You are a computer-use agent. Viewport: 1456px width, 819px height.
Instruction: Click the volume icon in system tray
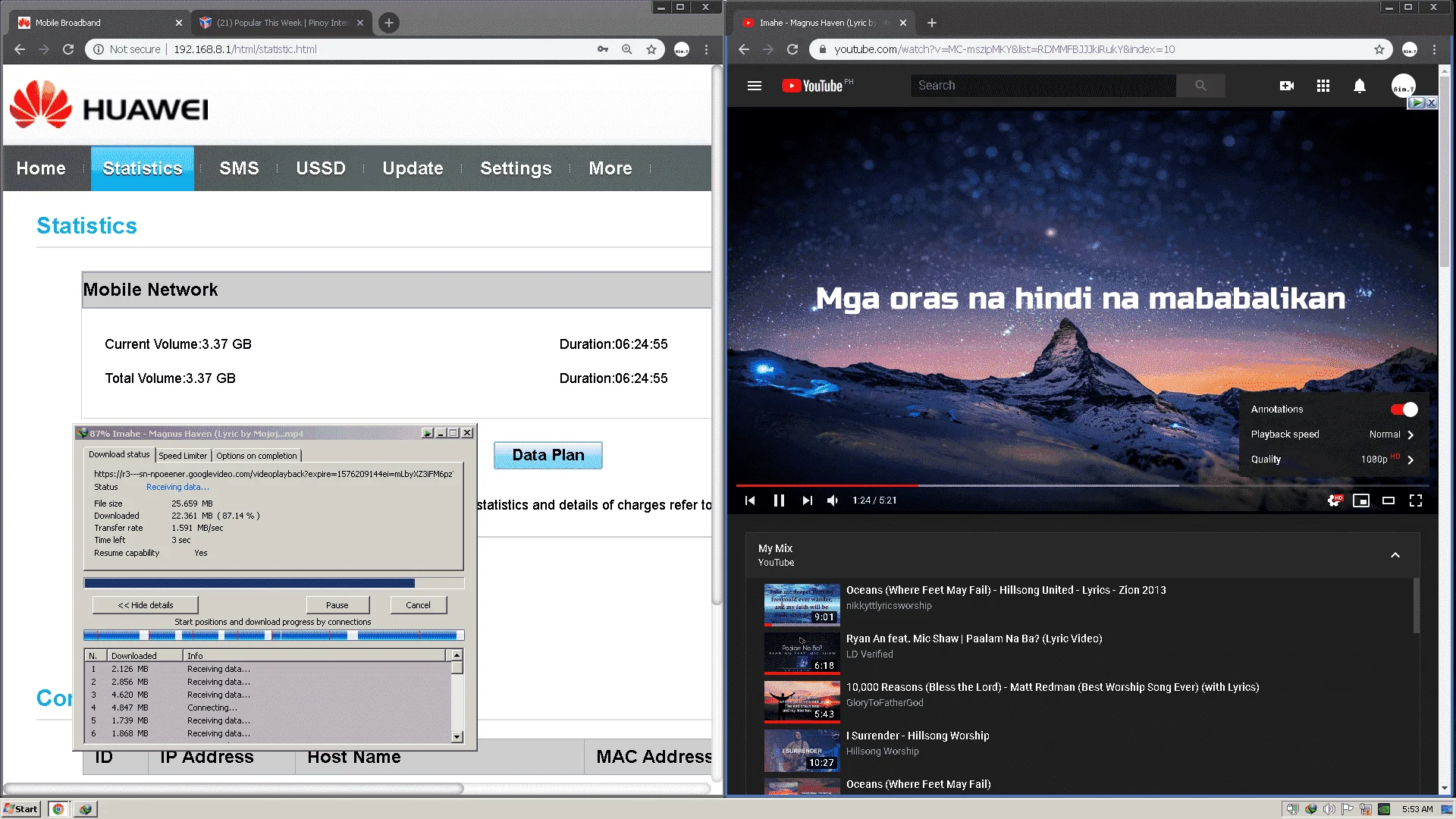click(x=1329, y=809)
